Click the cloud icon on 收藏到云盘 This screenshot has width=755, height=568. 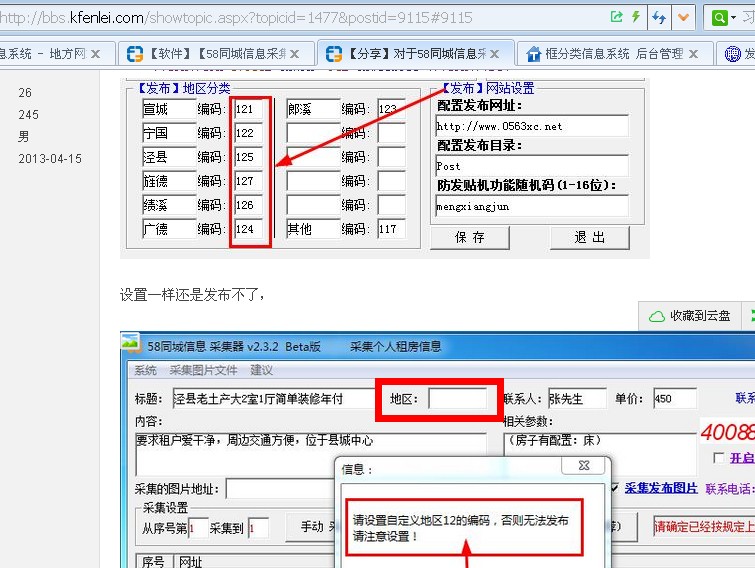(x=657, y=316)
